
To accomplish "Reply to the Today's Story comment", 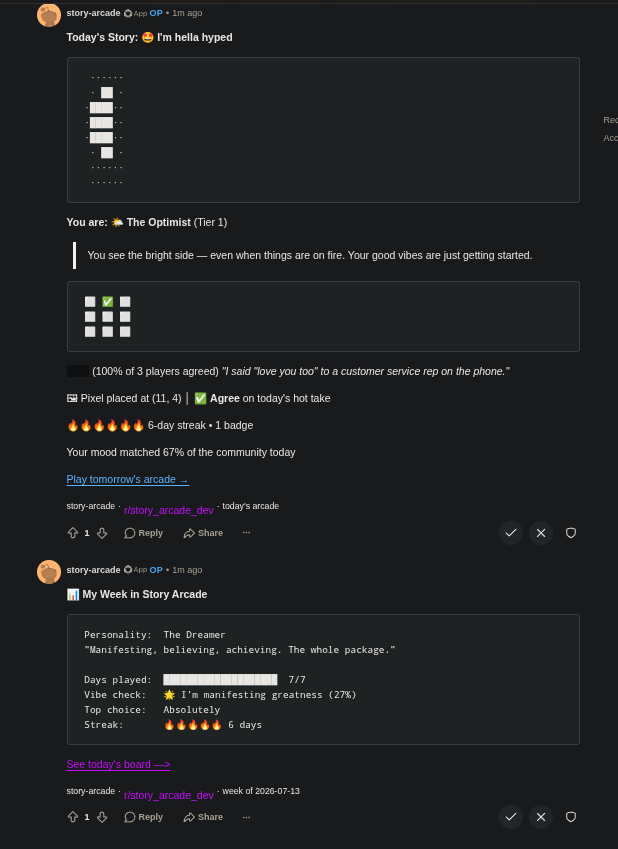I will coord(144,533).
